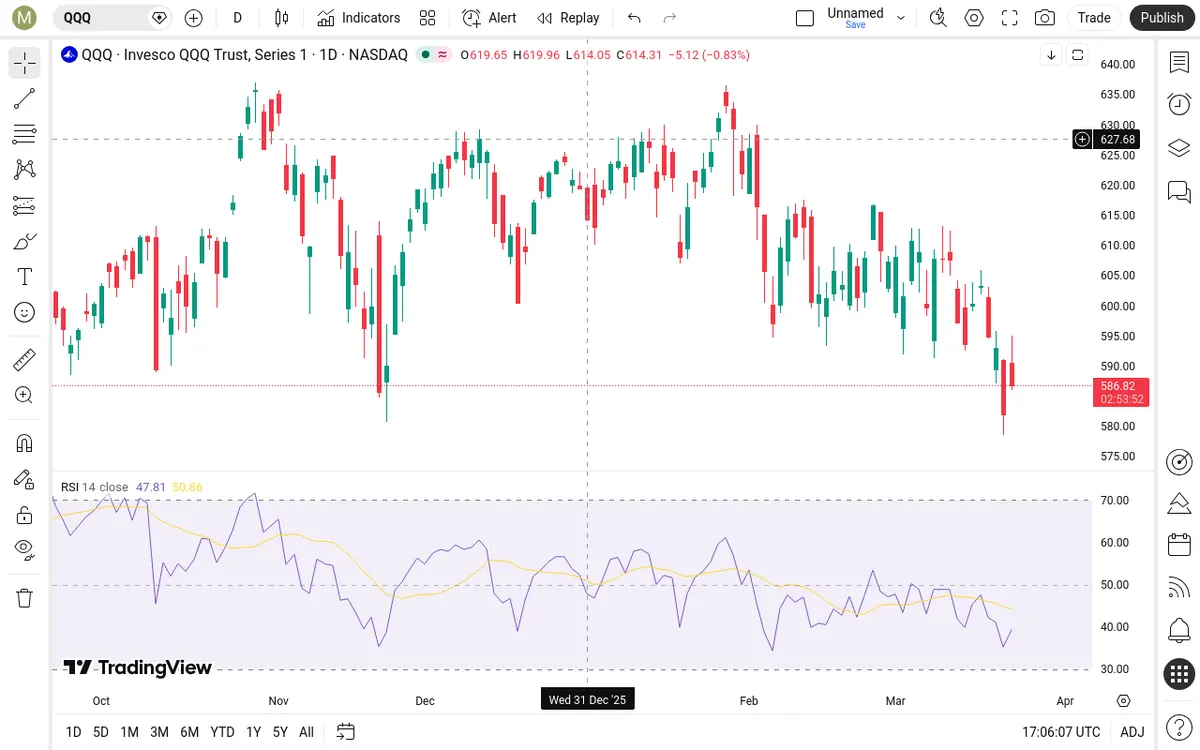The width and height of the screenshot is (1200, 750).
Task: Toggle stay in drawing mode
Action: point(25,479)
